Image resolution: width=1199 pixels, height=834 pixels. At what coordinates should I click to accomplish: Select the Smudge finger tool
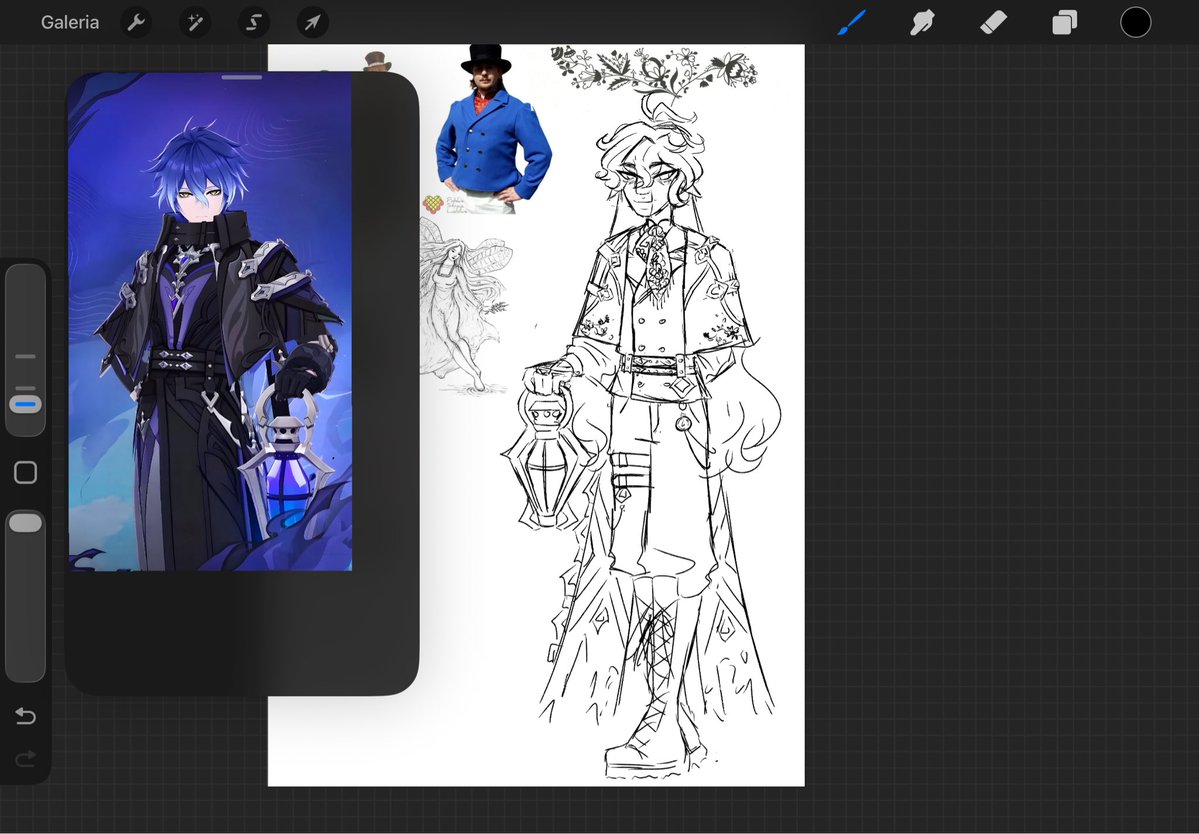pos(922,22)
